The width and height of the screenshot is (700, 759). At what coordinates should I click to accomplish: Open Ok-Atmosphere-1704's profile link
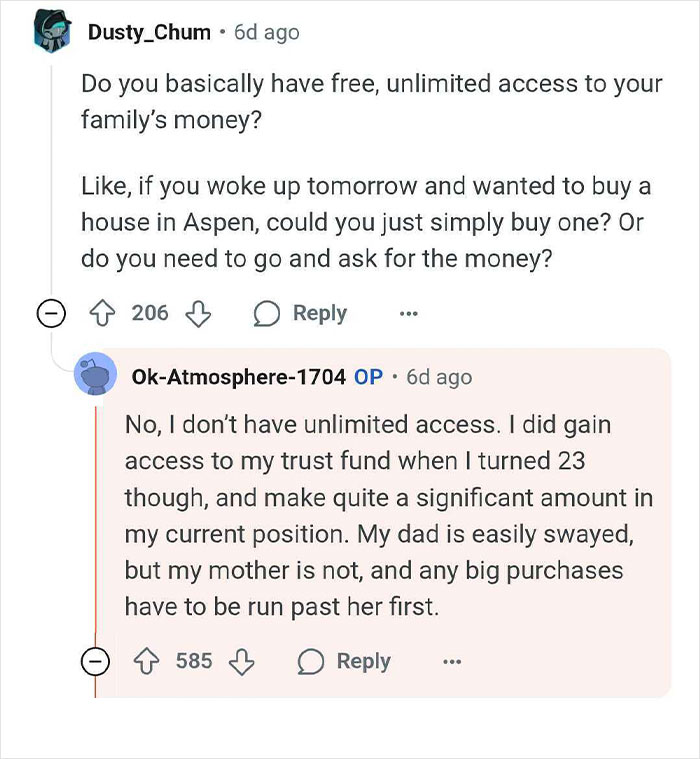click(x=237, y=377)
